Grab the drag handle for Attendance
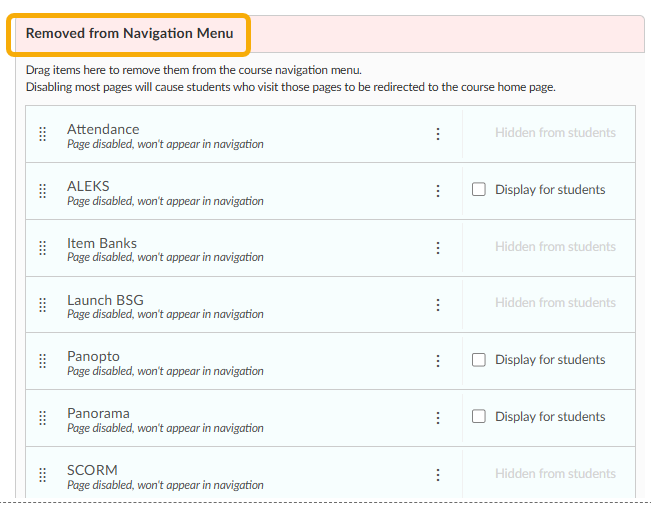This screenshot has width=651, height=505. (x=42, y=134)
